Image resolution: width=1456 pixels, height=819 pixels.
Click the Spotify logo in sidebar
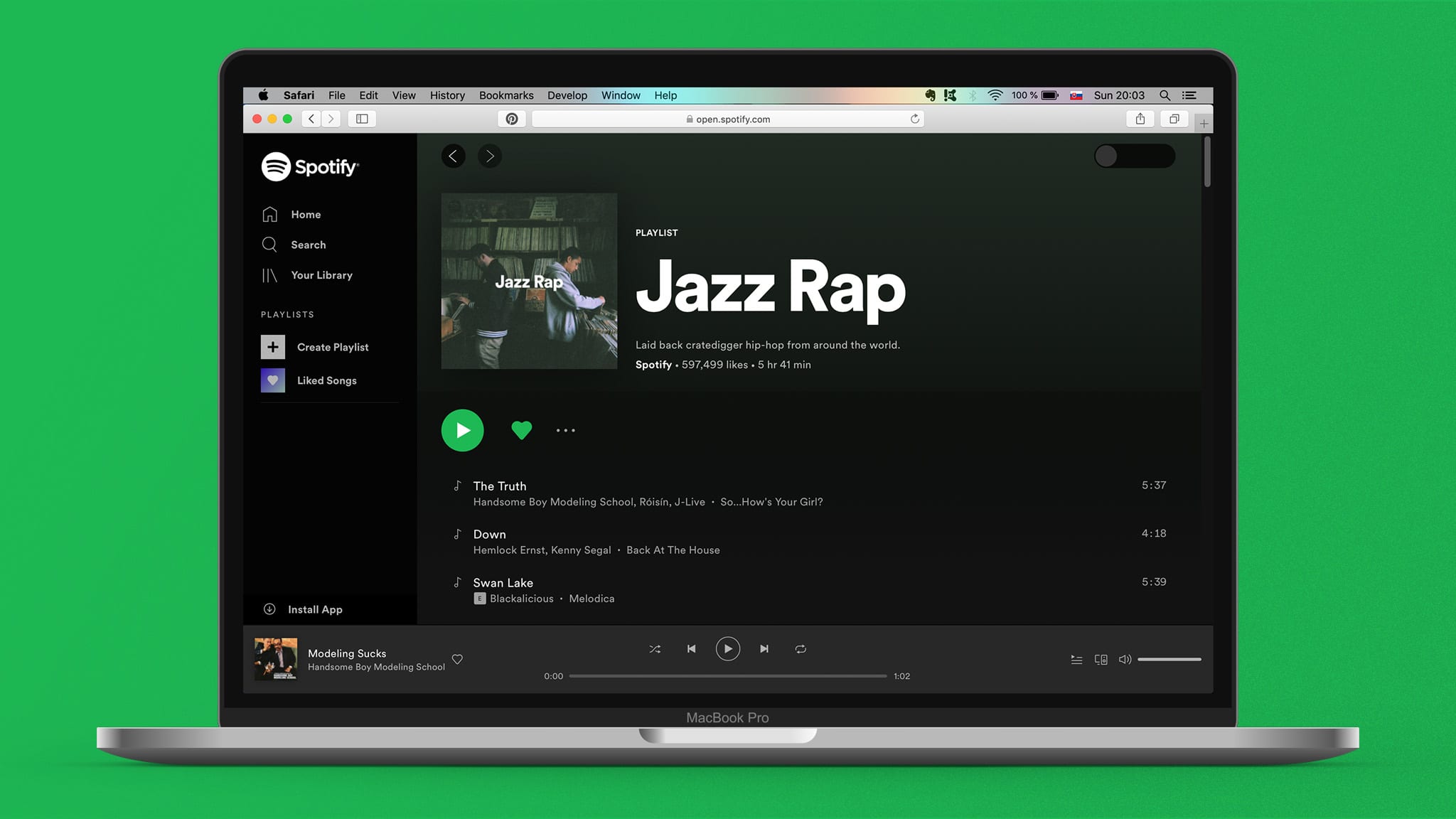pos(310,166)
